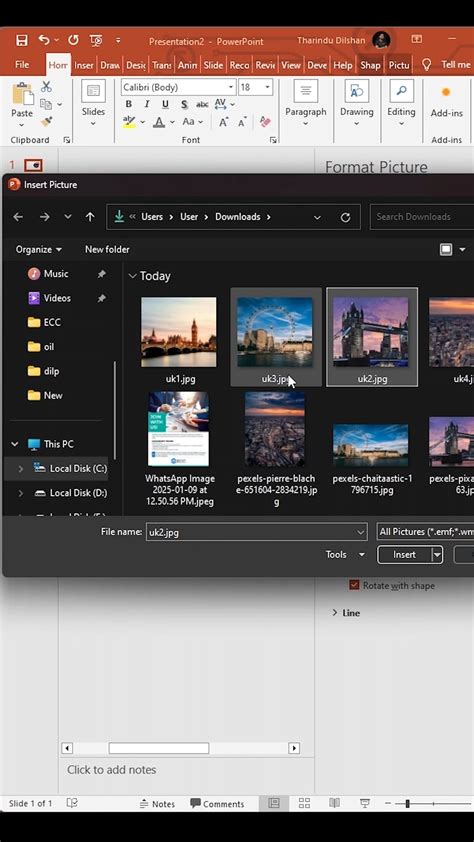
Task: Open the Calibri (Body) font name dropdown
Action: tap(231, 87)
